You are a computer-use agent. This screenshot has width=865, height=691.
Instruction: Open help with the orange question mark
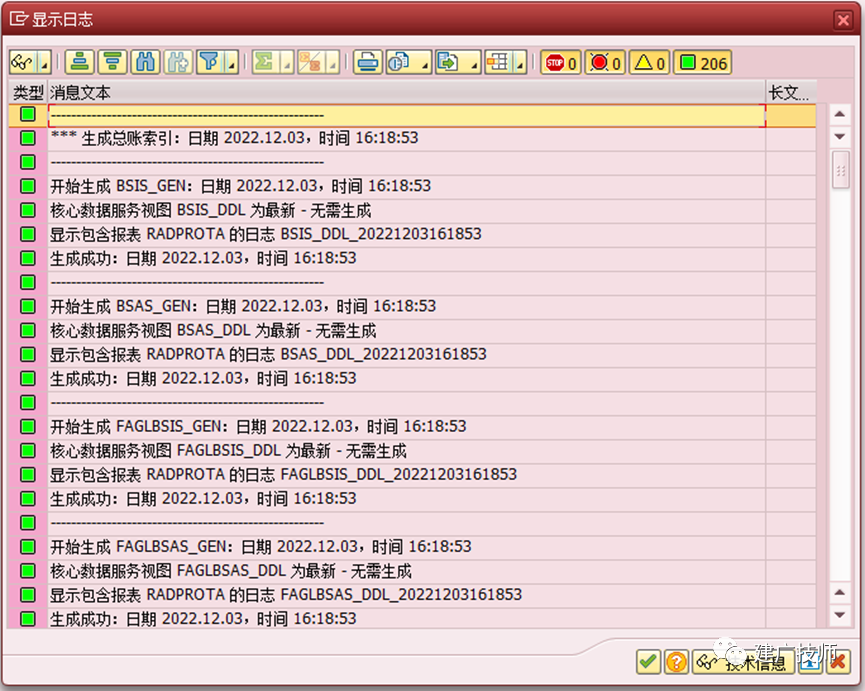tap(676, 661)
